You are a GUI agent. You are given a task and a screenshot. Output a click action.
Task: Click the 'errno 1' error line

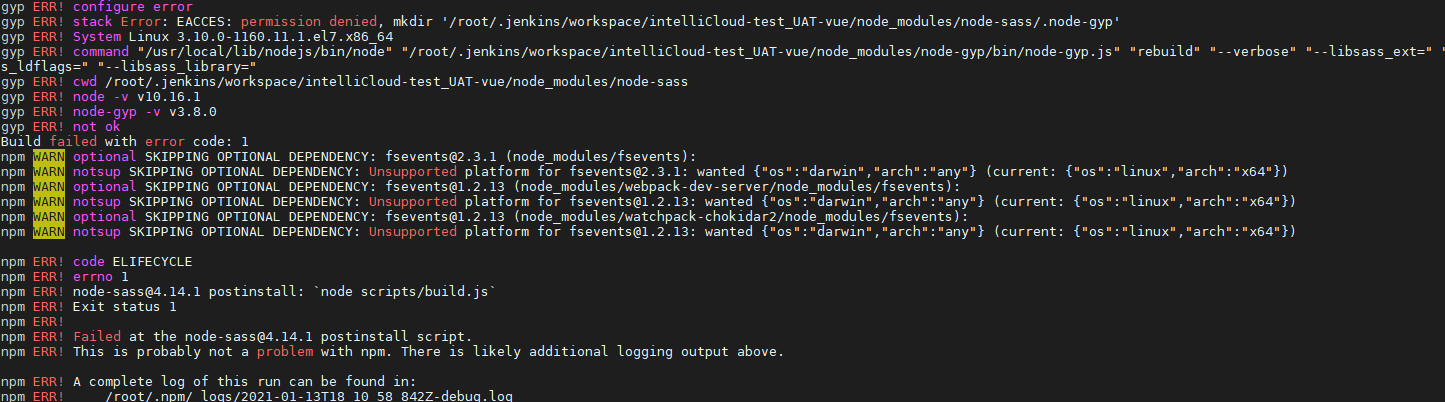100,277
